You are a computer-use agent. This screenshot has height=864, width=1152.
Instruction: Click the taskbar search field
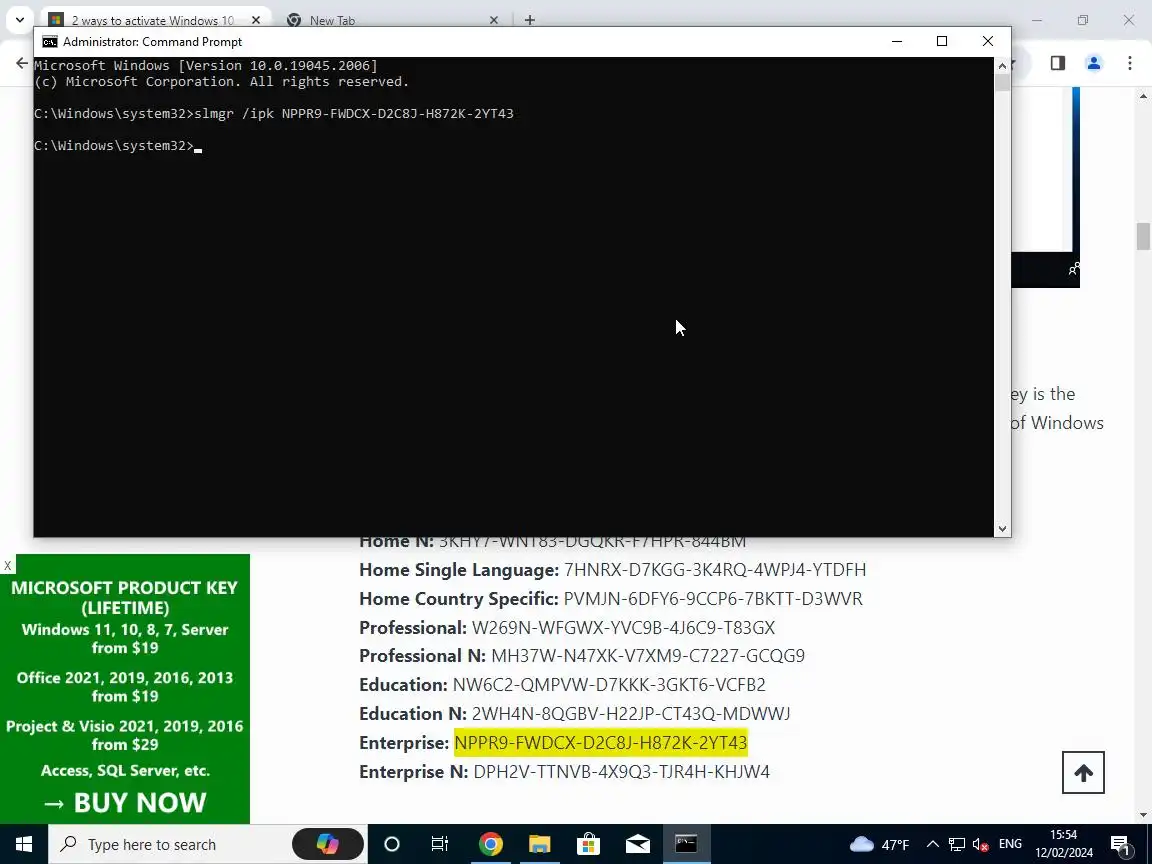pyautogui.click(x=169, y=844)
